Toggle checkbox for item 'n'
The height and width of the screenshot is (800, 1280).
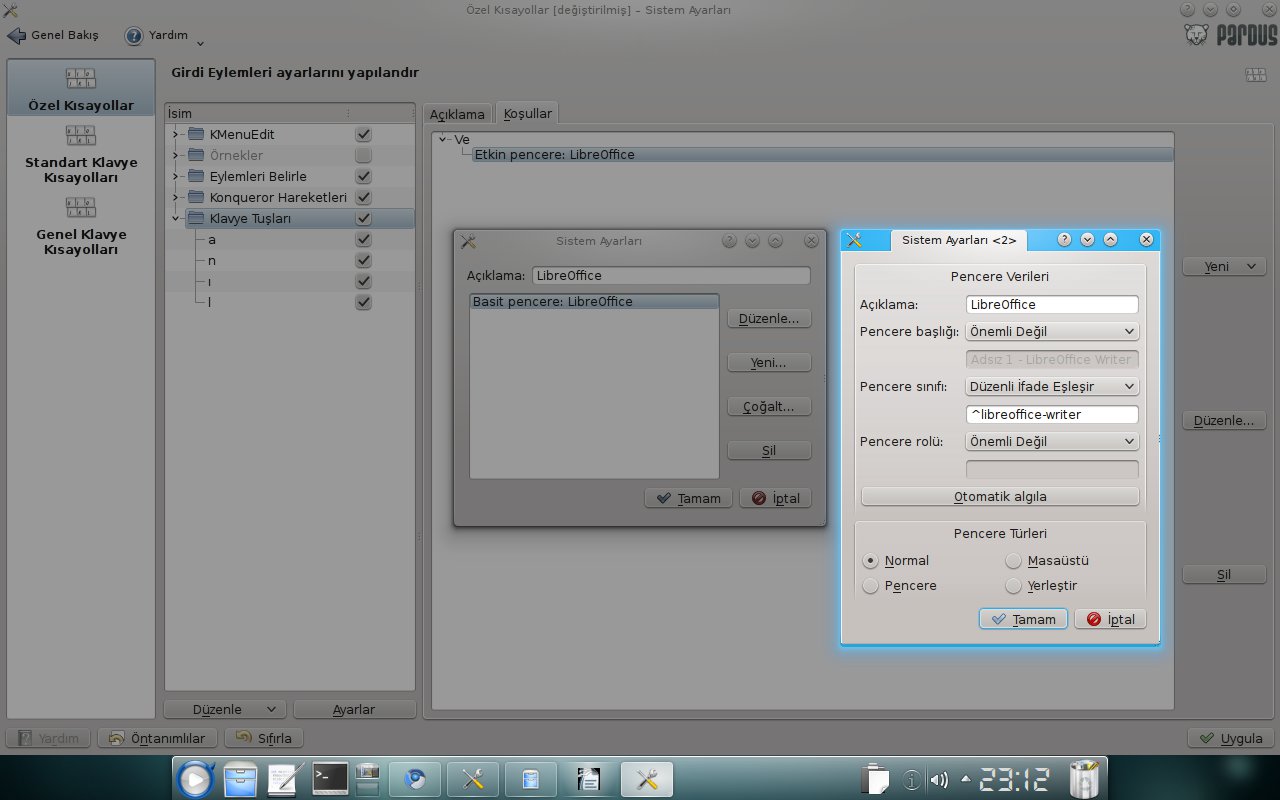click(x=363, y=260)
